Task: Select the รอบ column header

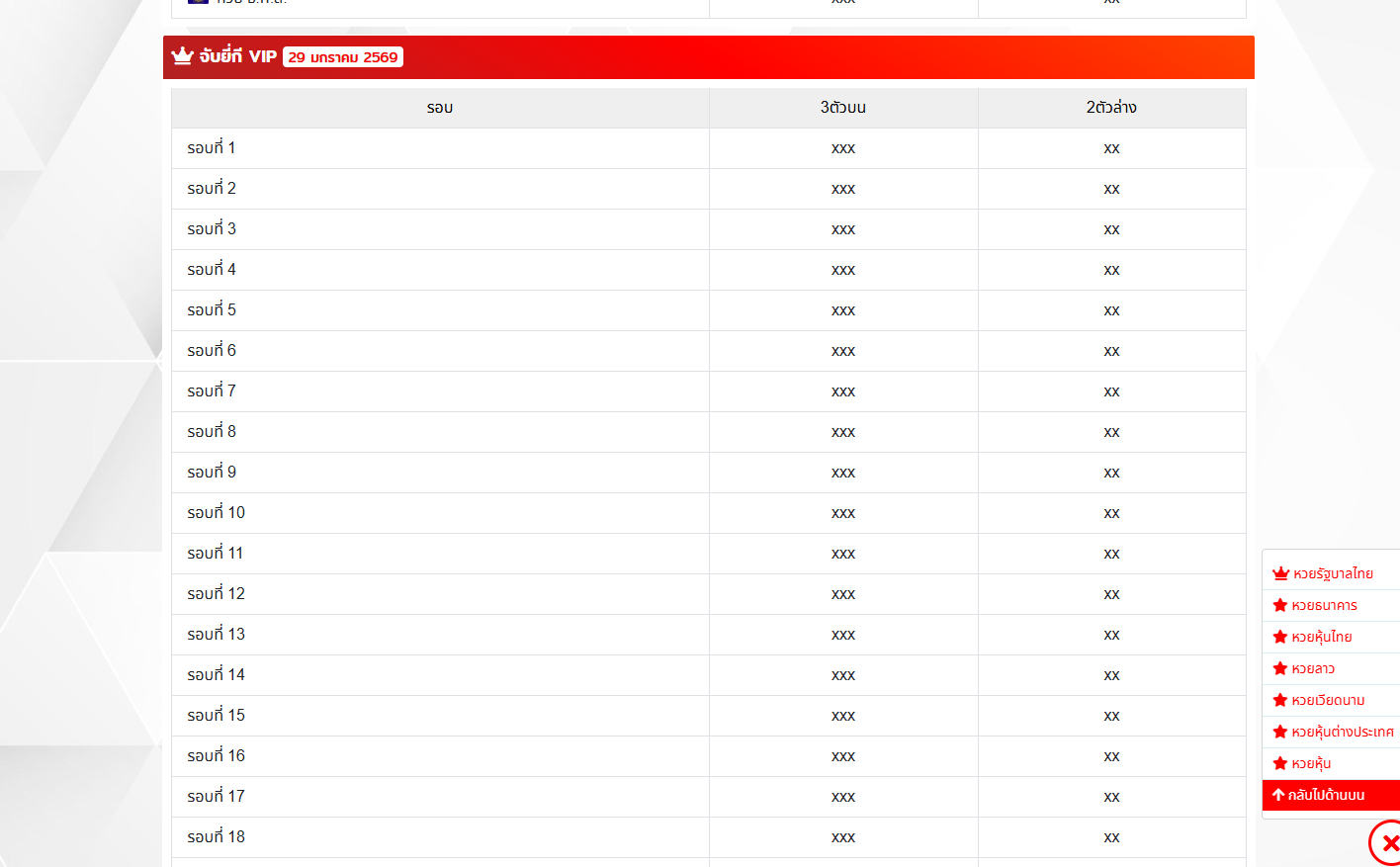Action: 440,108
